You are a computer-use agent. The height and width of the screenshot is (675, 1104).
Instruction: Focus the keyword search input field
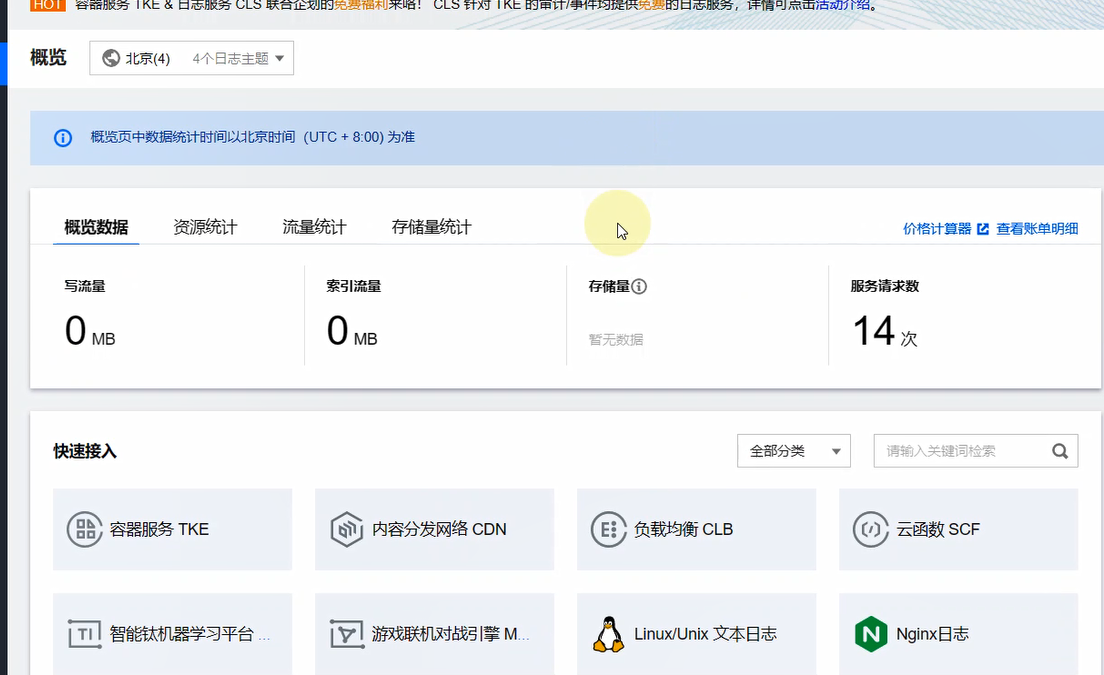coord(976,451)
